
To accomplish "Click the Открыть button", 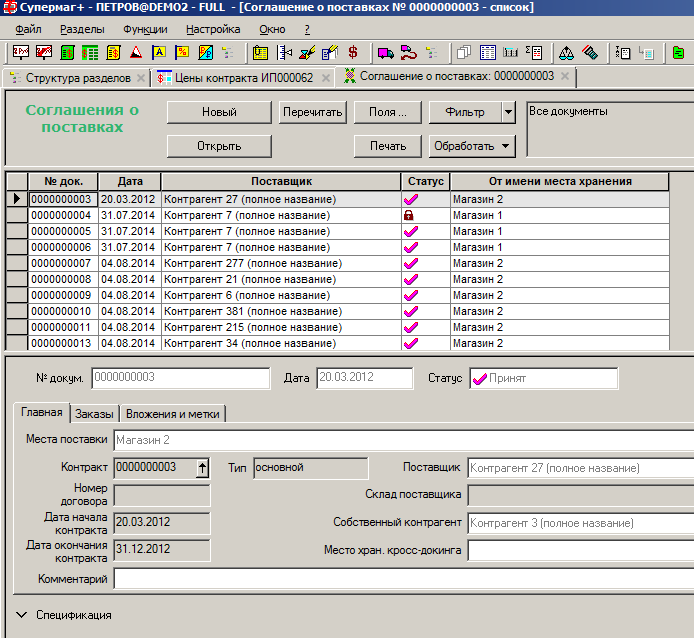I will pyautogui.click(x=220, y=147).
